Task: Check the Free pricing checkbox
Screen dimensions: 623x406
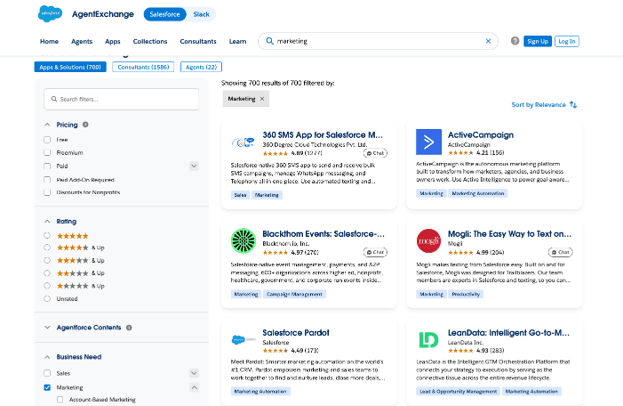Action: [x=47, y=140]
